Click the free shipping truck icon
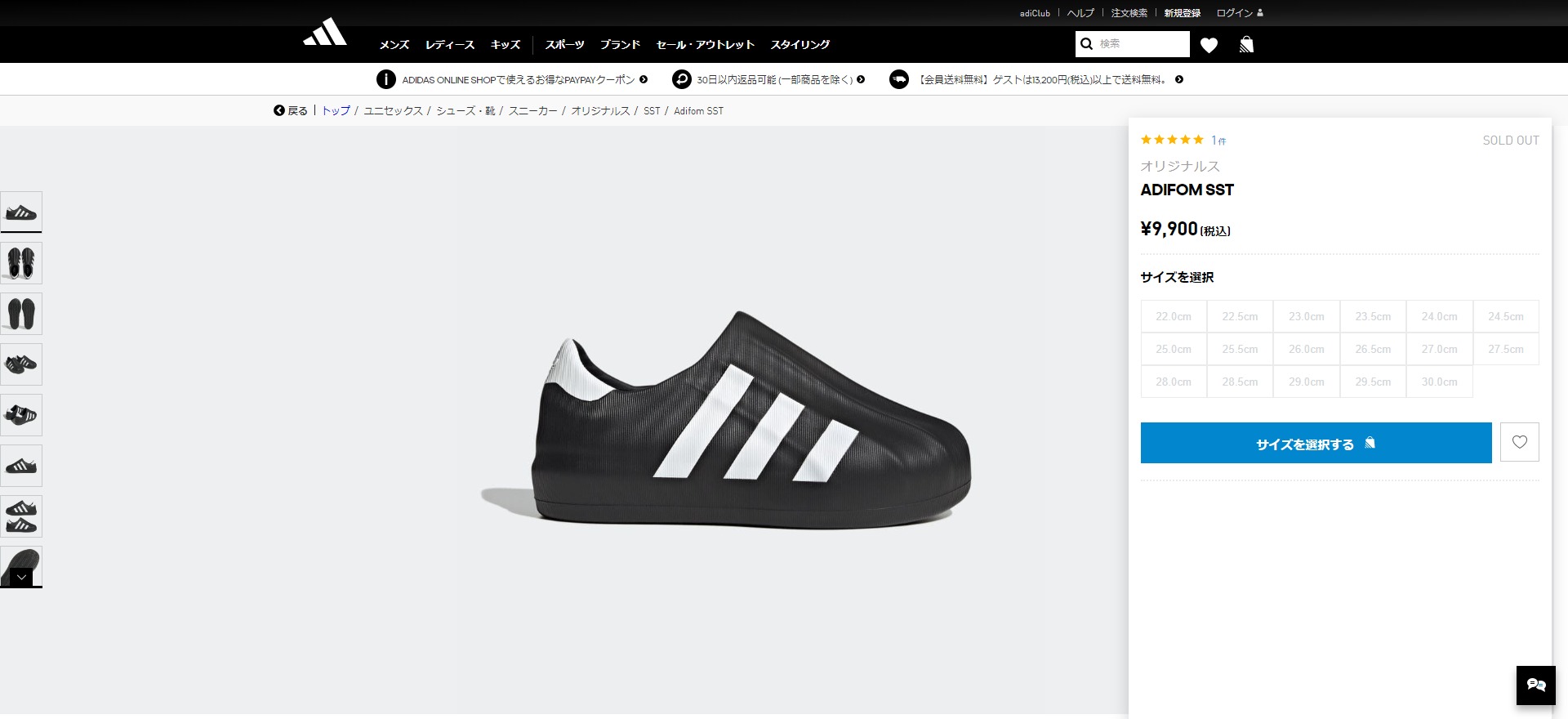 [898, 79]
